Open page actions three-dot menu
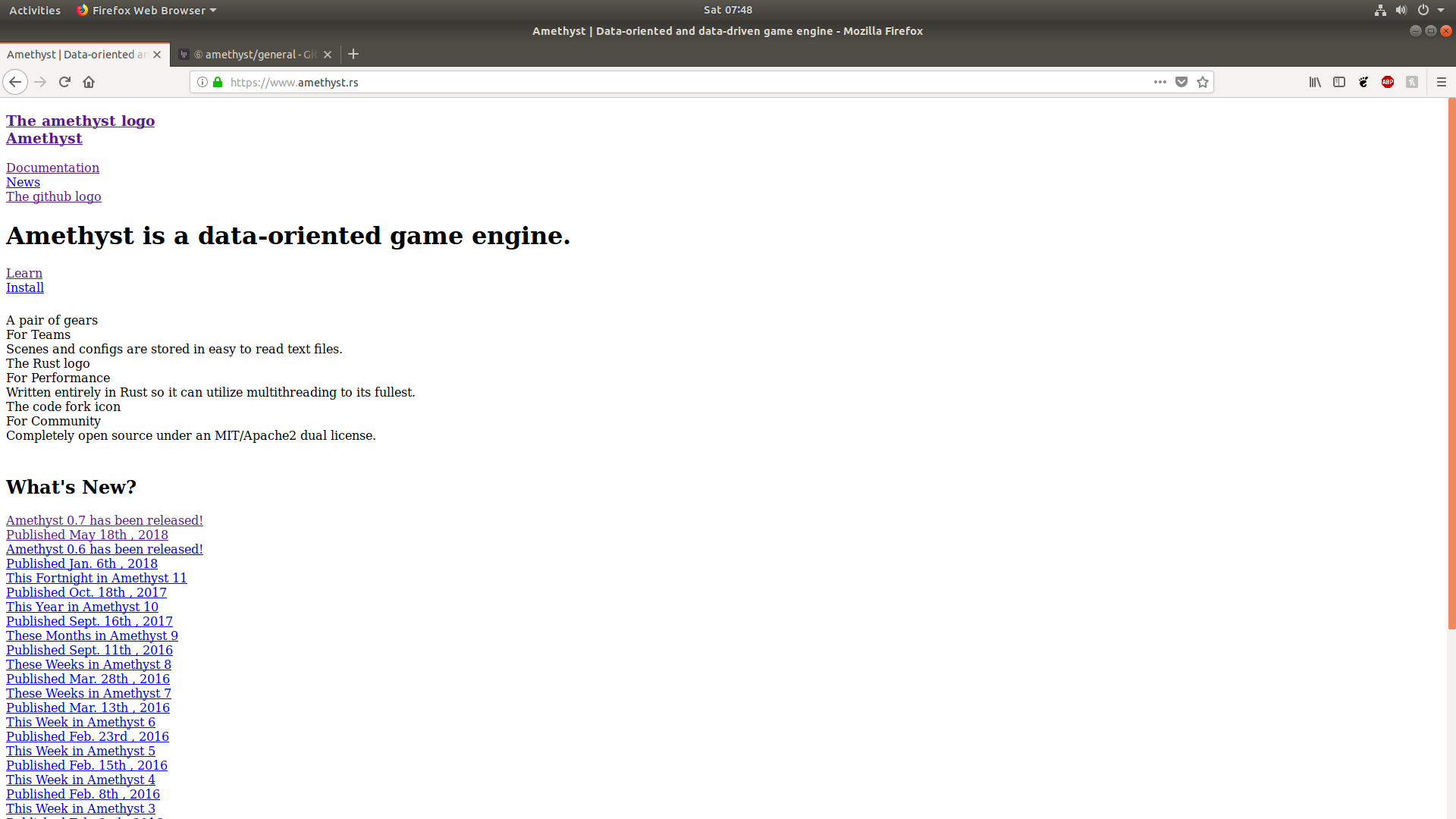 tap(1160, 82)
